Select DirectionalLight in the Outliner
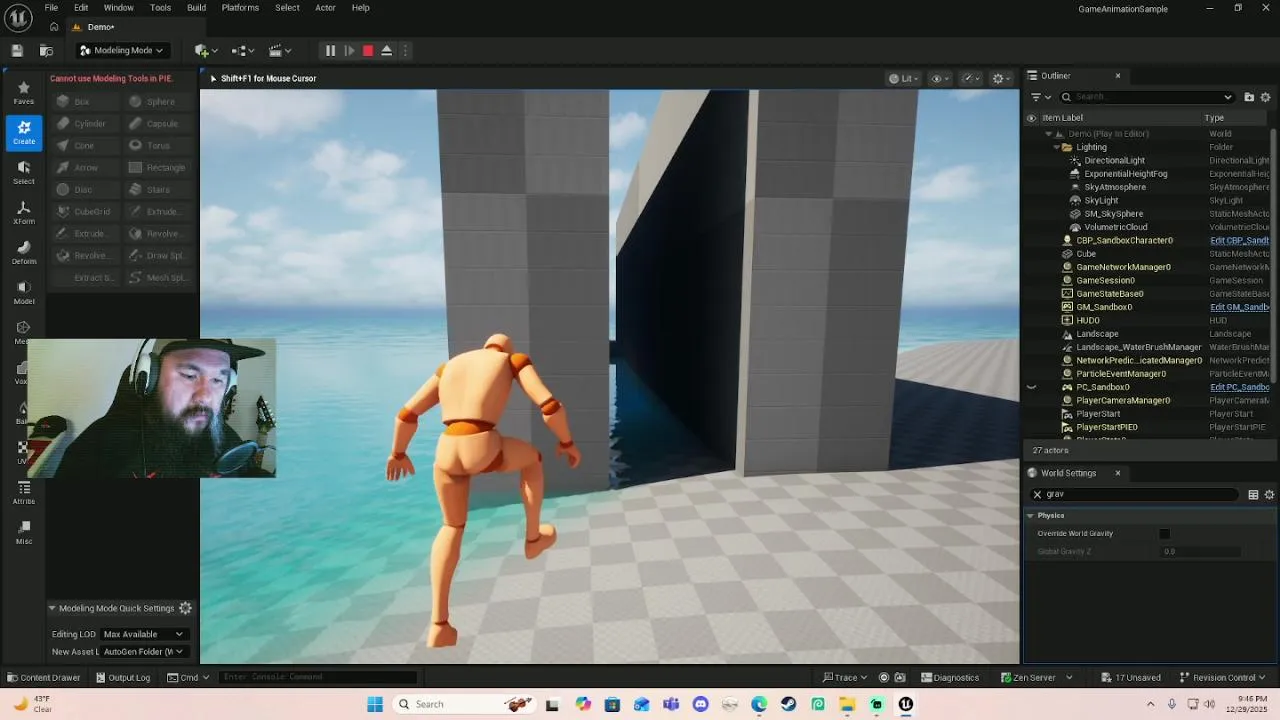The width and height of the screenshot is (1280, 720). point(1114,160)
